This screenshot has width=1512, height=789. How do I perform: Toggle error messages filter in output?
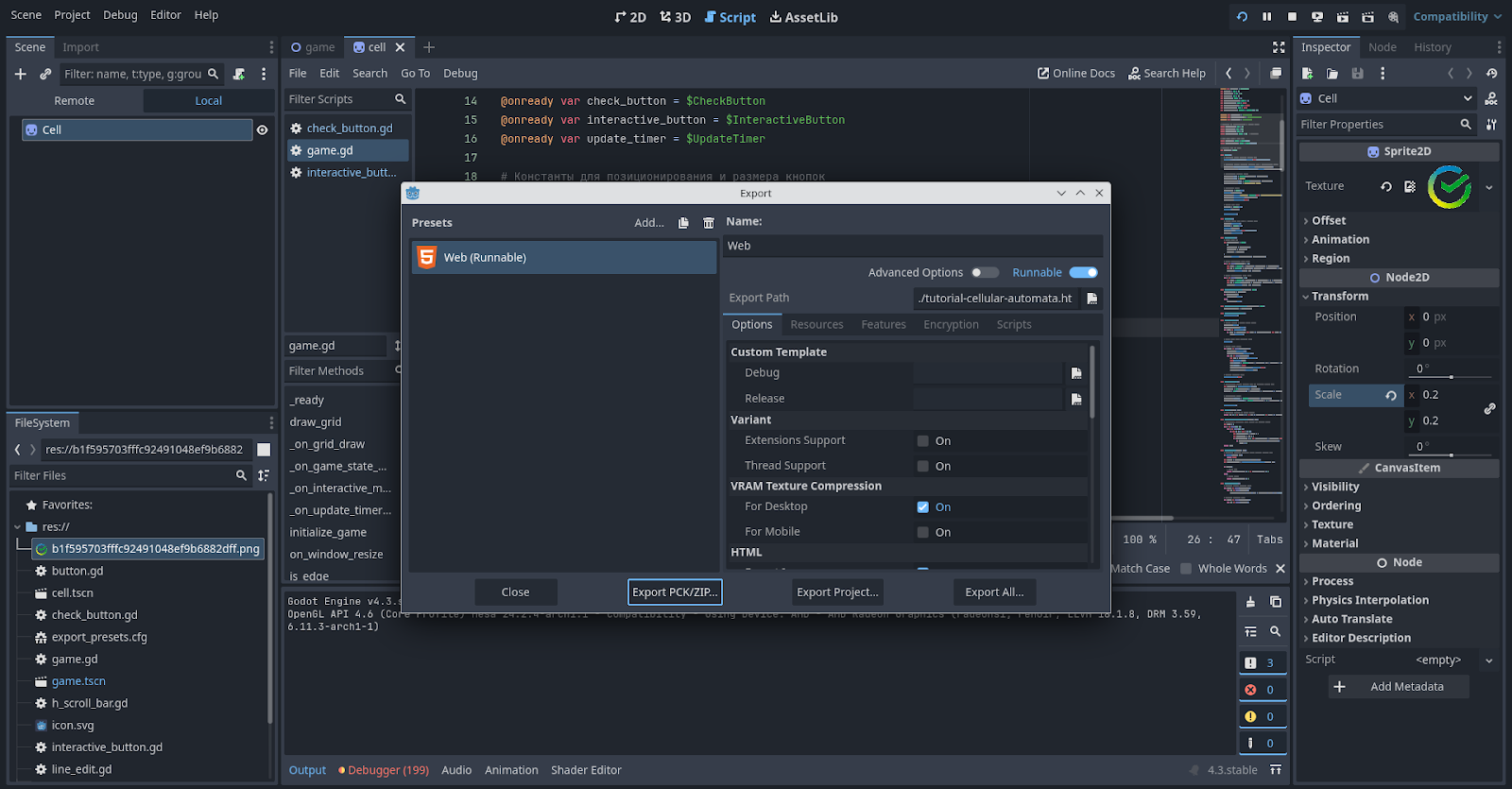click(1262, 690)
